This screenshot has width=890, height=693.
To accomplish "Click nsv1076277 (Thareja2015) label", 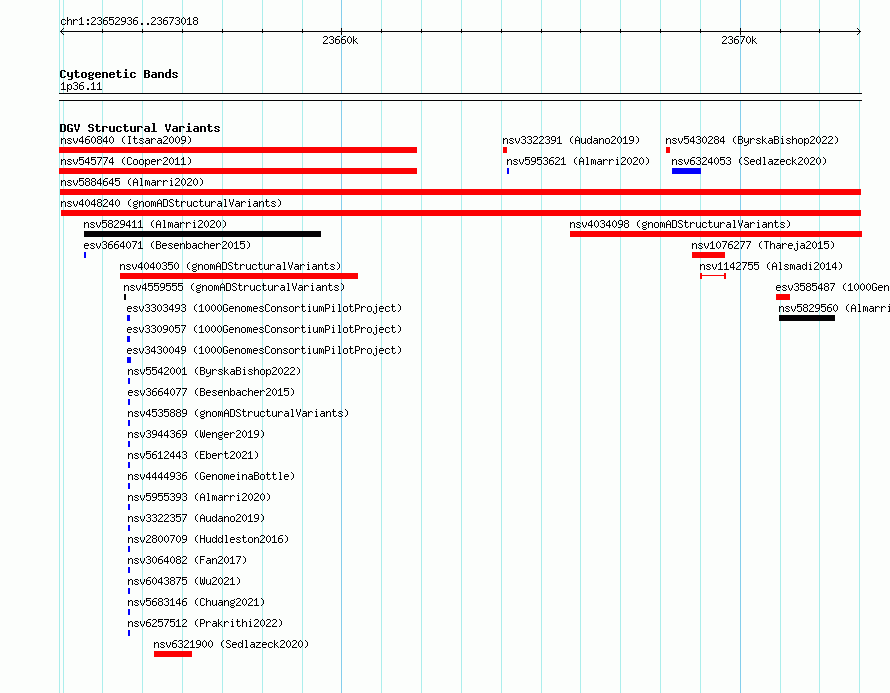I will 763,245.
